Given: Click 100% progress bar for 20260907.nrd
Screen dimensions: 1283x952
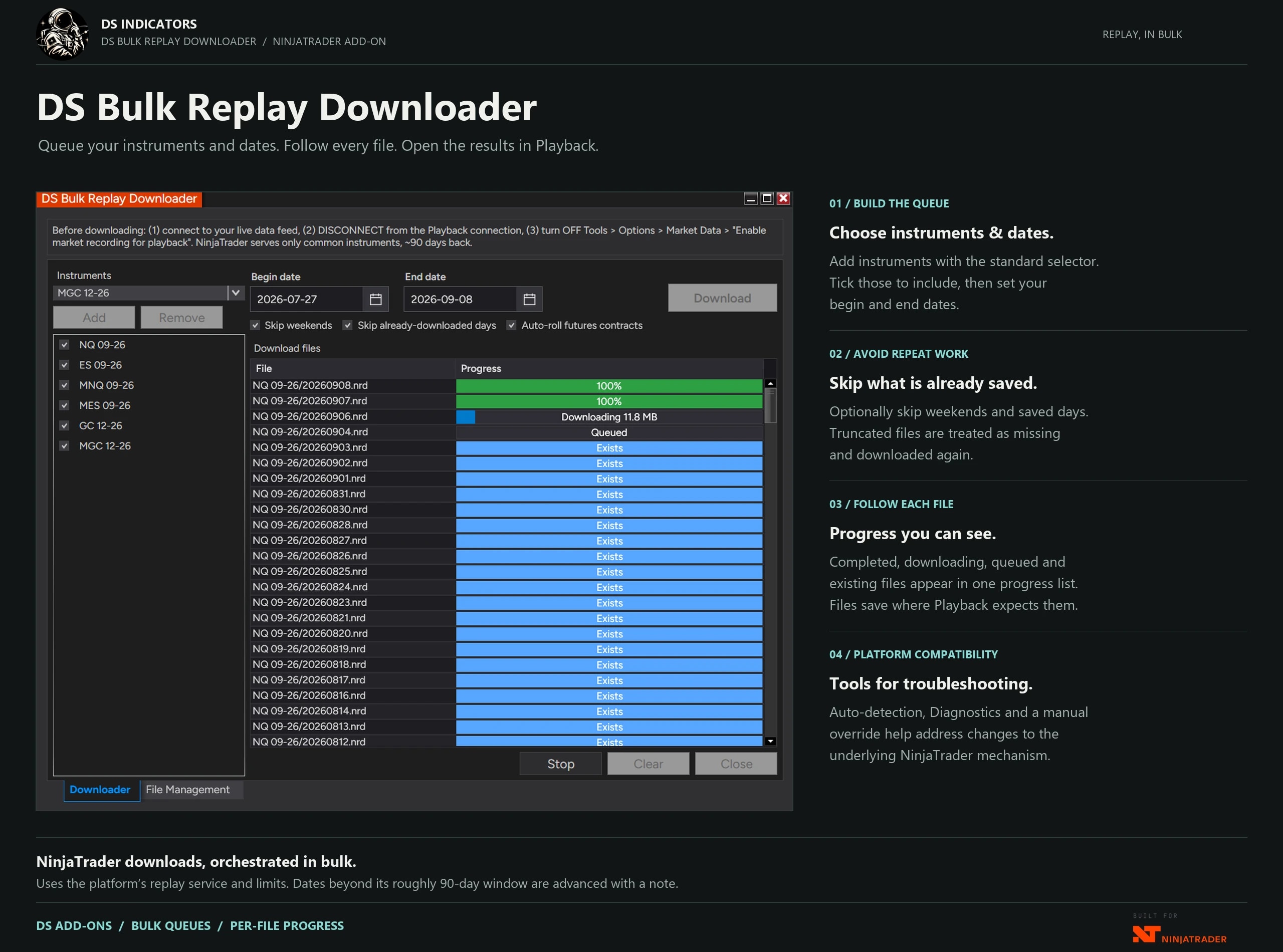Looking at the screenshot, I should (x=609, y=401).
